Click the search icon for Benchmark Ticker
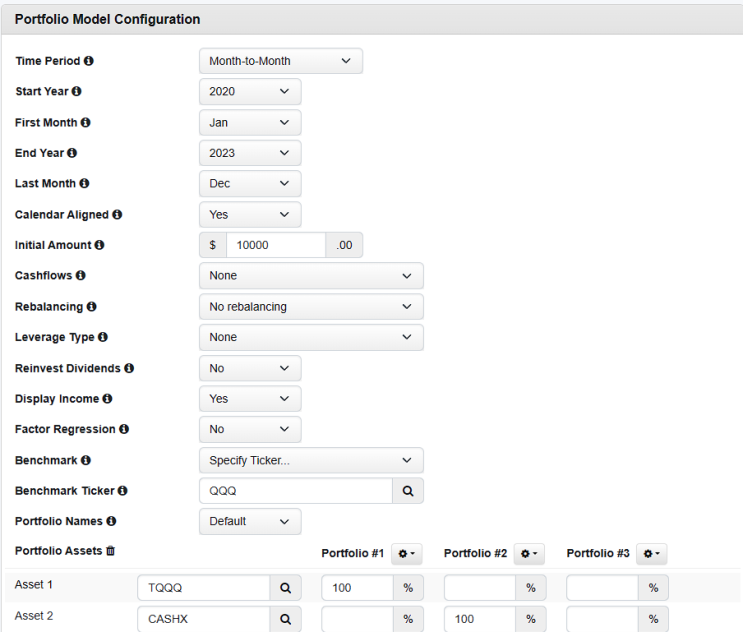 (408, 491)
